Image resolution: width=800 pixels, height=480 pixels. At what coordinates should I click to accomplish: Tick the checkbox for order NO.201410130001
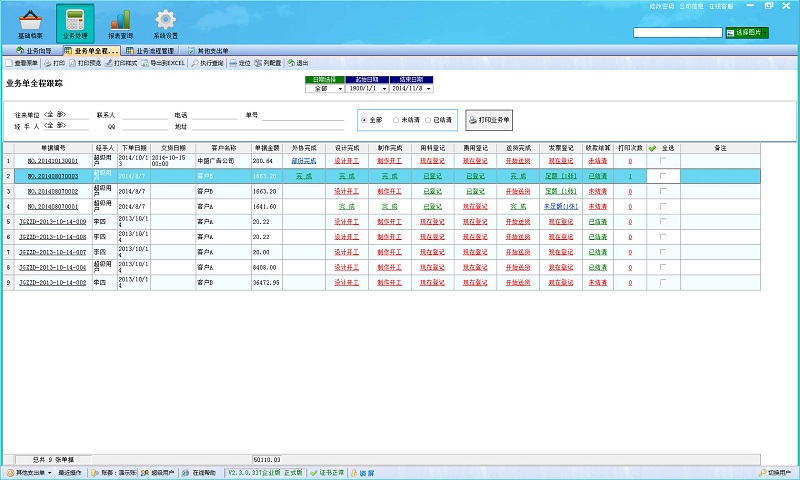(662, 160)
